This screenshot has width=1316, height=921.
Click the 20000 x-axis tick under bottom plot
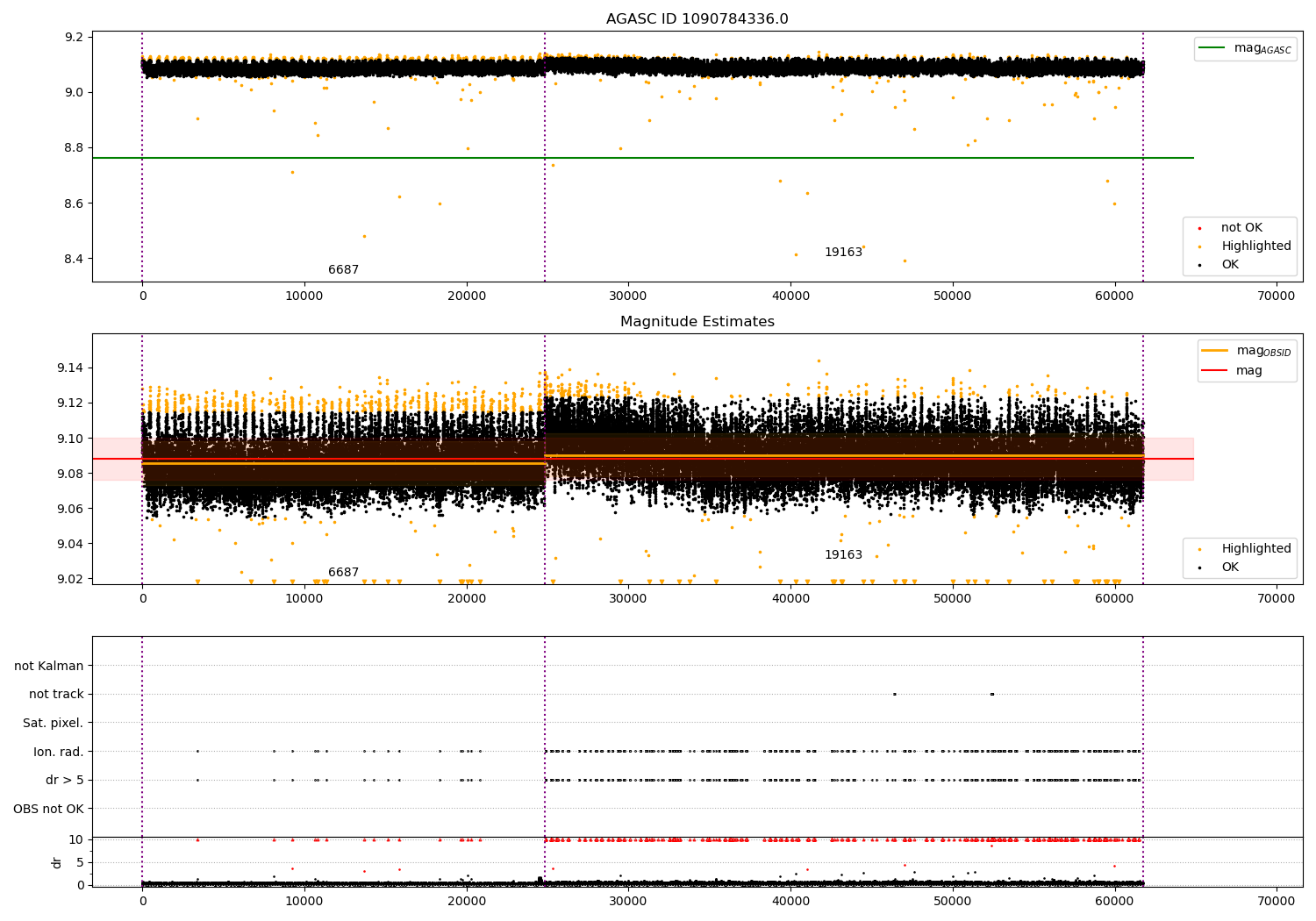(467, 902)
